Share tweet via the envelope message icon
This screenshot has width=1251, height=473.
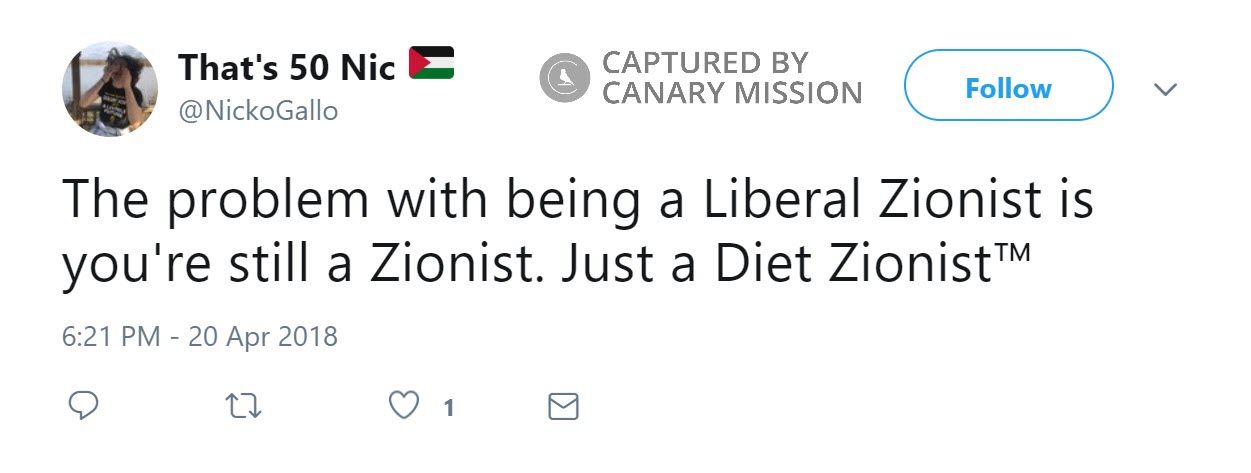[564, 406]
